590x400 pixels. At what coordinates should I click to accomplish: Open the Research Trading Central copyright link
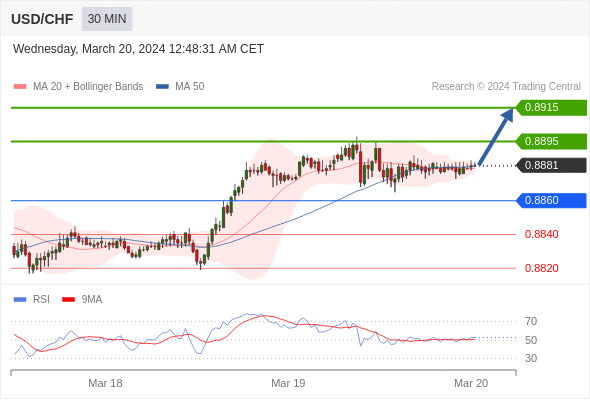click(x=506, y=87)
